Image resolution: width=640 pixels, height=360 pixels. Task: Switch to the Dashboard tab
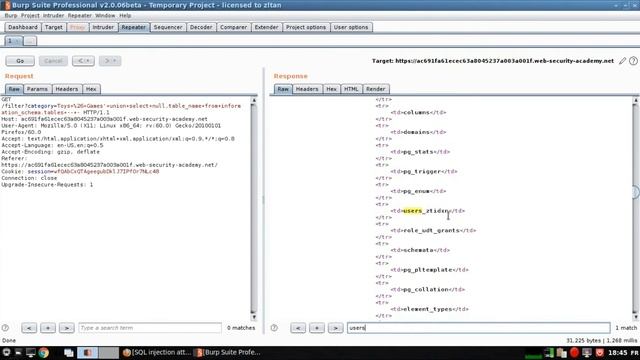(x=23, y=27)
